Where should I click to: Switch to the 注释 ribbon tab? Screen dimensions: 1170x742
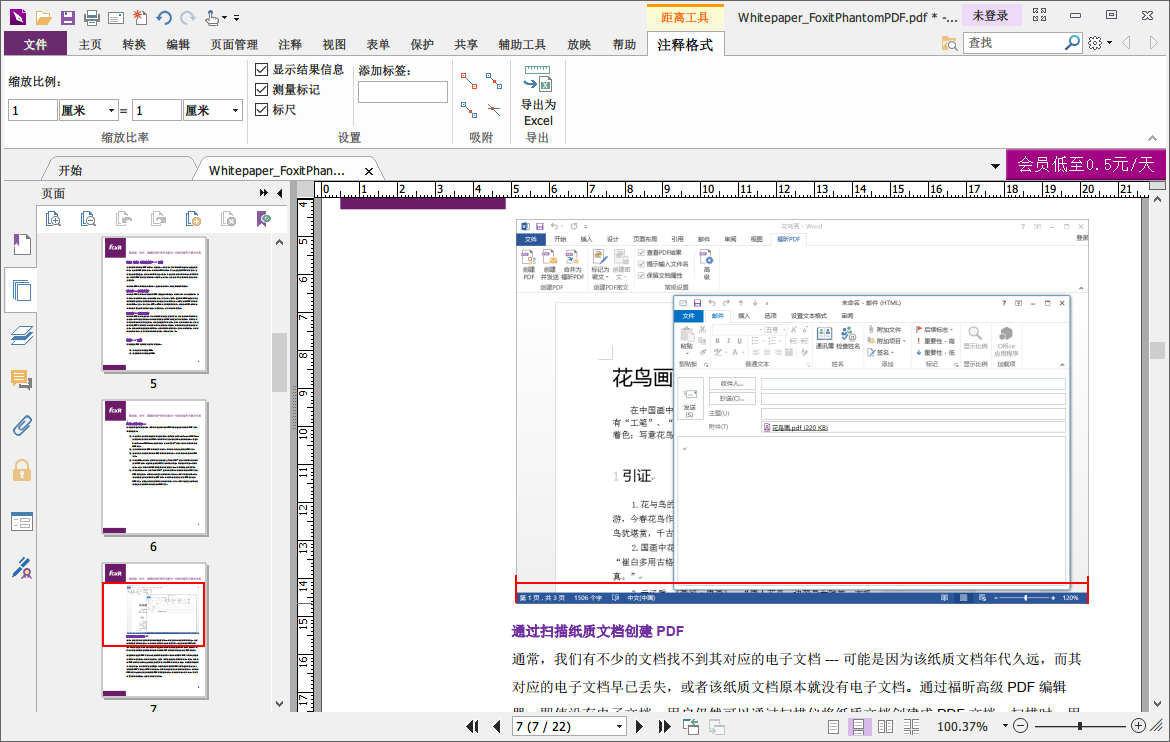(x=290, y=44)
